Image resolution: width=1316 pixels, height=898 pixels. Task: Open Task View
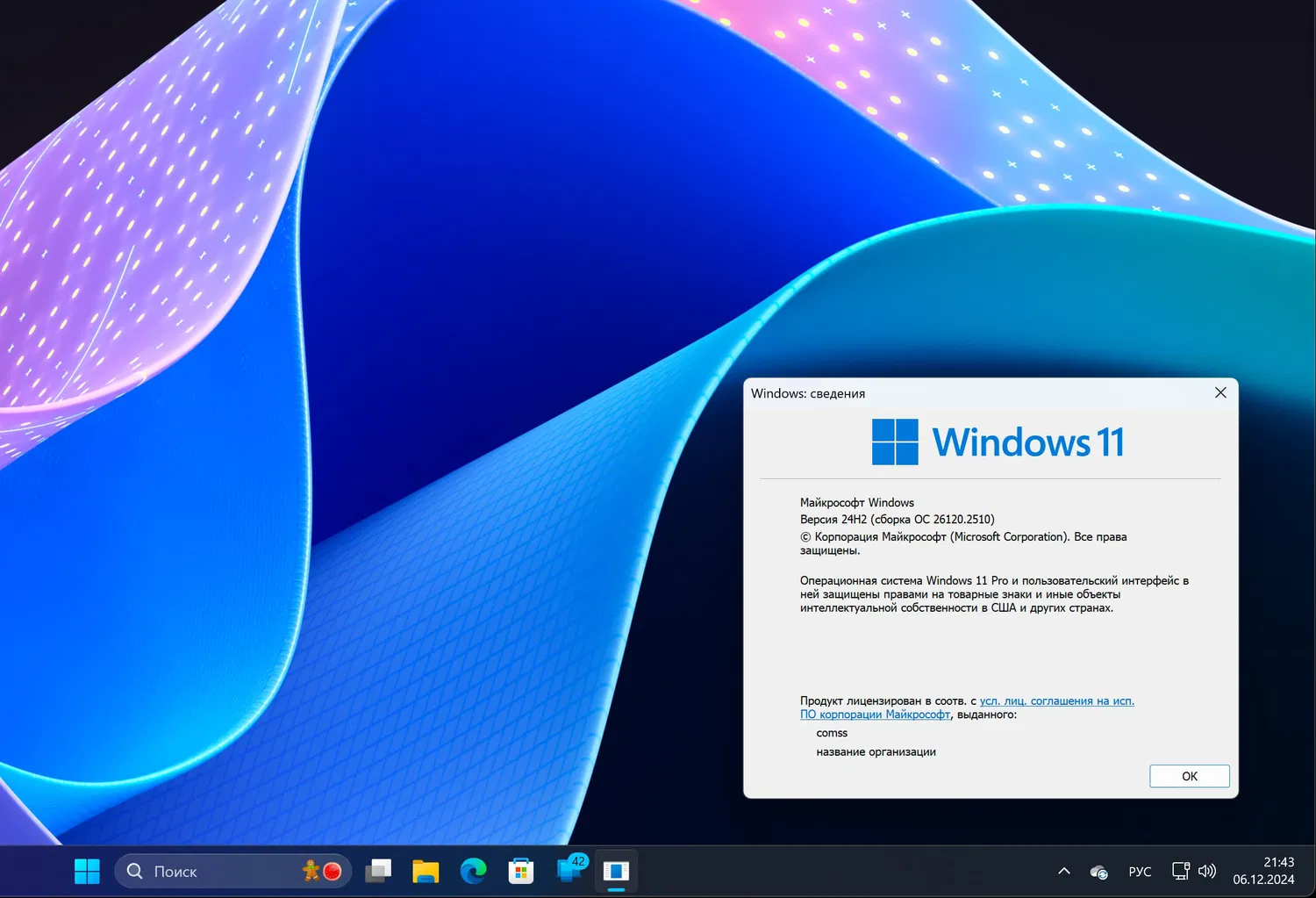click(378, 871)
